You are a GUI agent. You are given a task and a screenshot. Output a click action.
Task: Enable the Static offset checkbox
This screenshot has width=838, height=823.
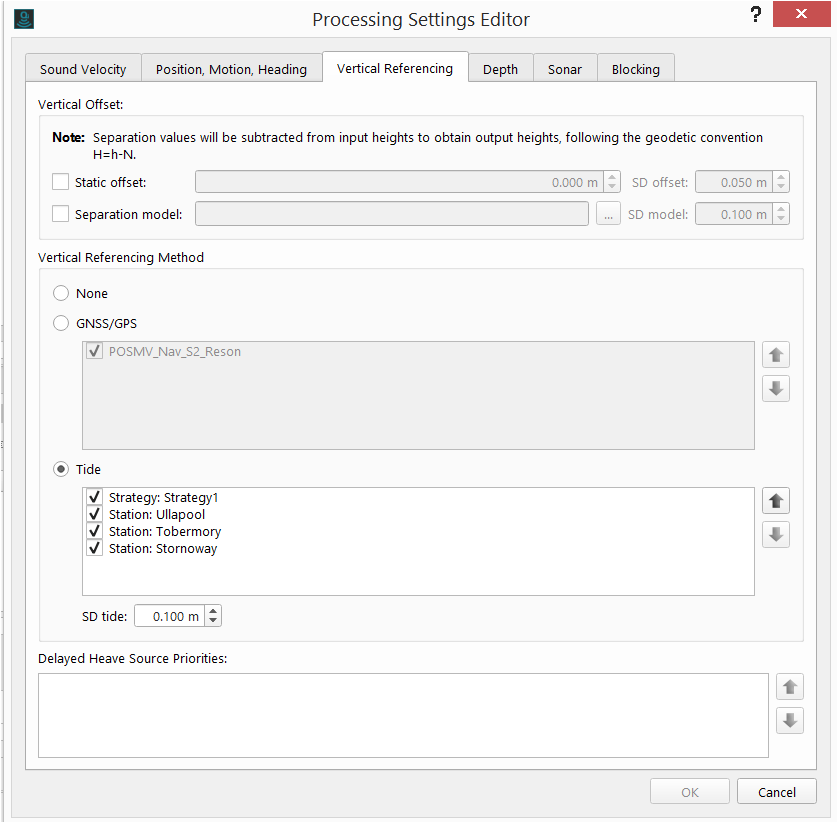[x=61, y=183]
